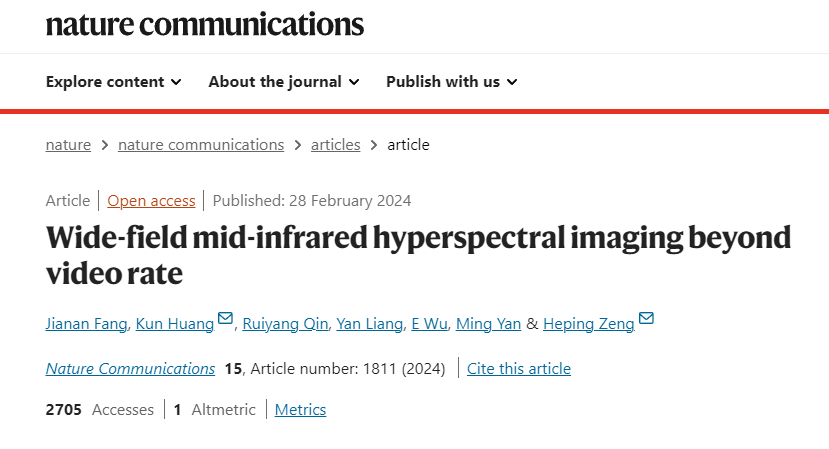Image resolution: width=829 pixels, height=449 pixels.
Task: Click the Open access link
Action: [151, 201]
